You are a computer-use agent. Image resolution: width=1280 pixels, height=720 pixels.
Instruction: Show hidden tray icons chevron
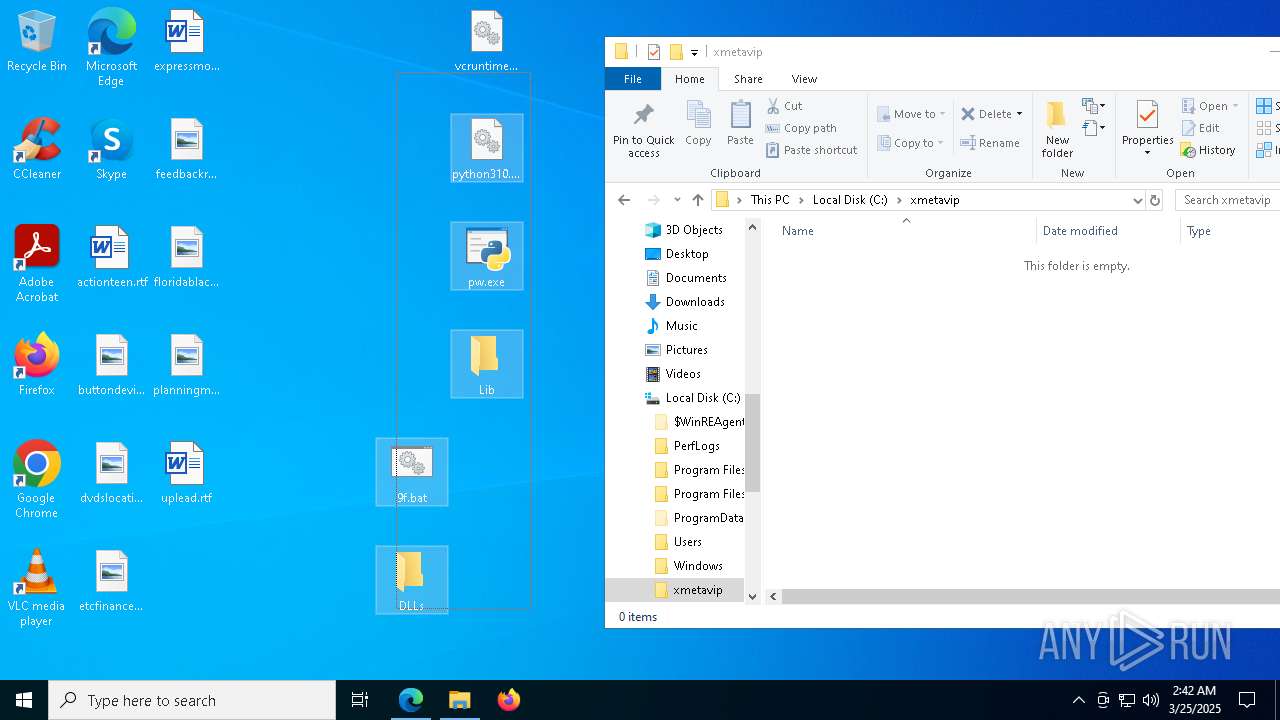click(x=1078, y=700)
